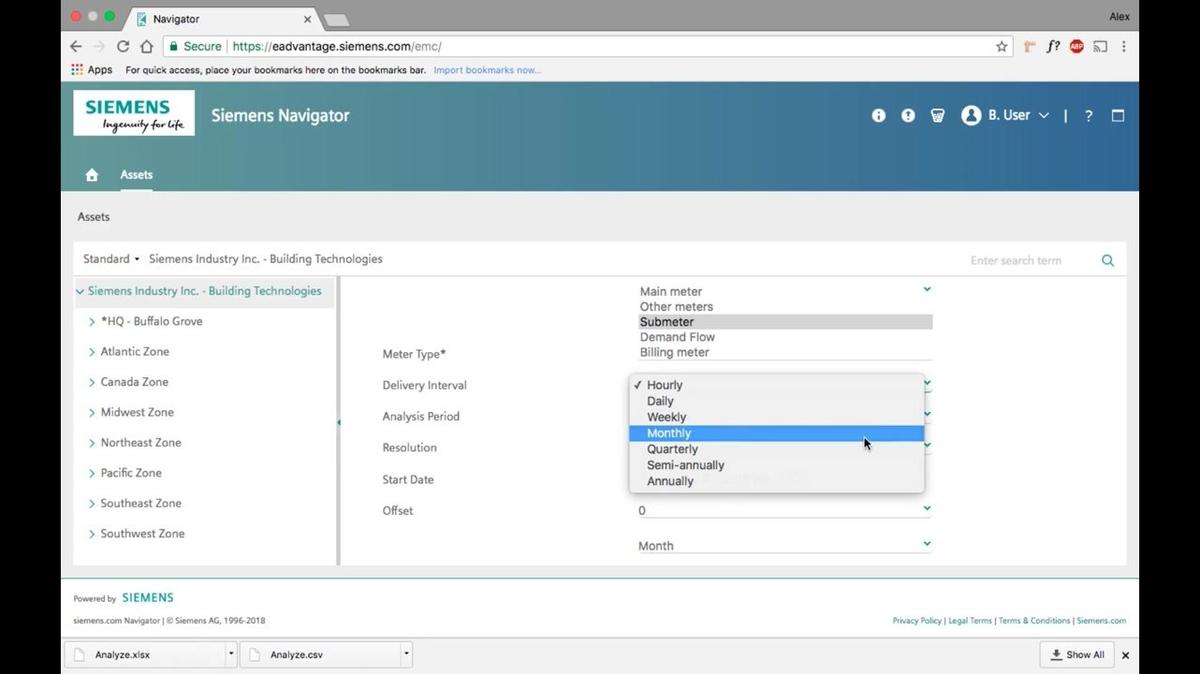1200x674 pixels.
Task: Open the basket icon in header
Action: [x=938, y=116]
